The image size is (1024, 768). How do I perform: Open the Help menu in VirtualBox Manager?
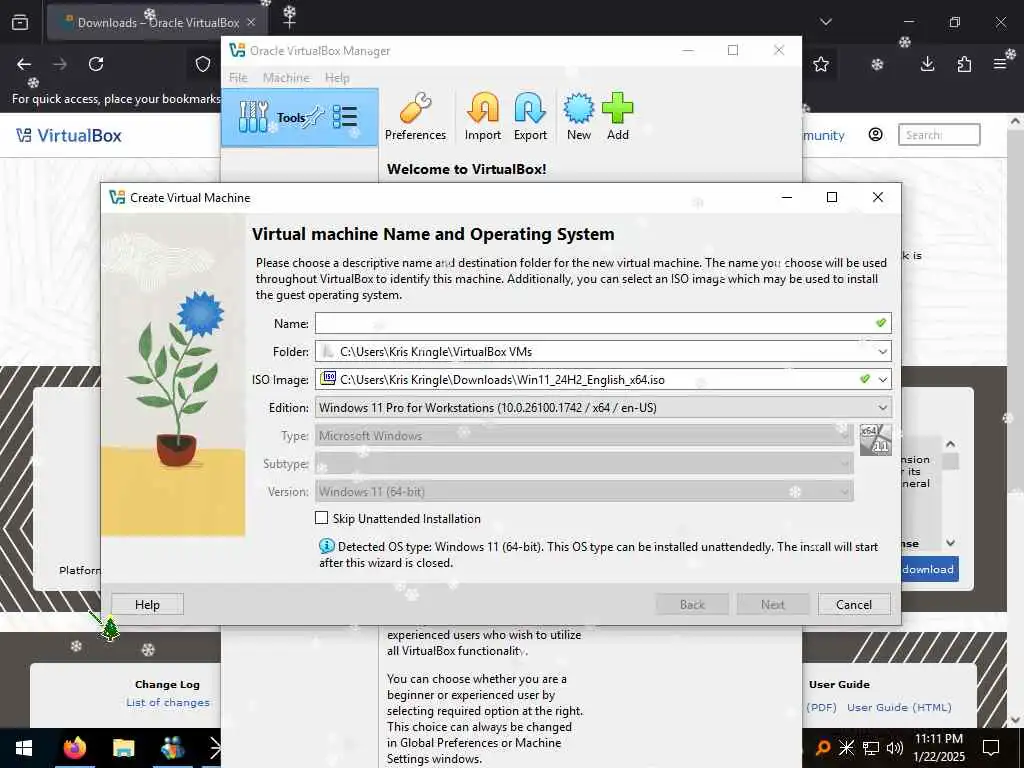pyautogui.click(x=337, y=78)
